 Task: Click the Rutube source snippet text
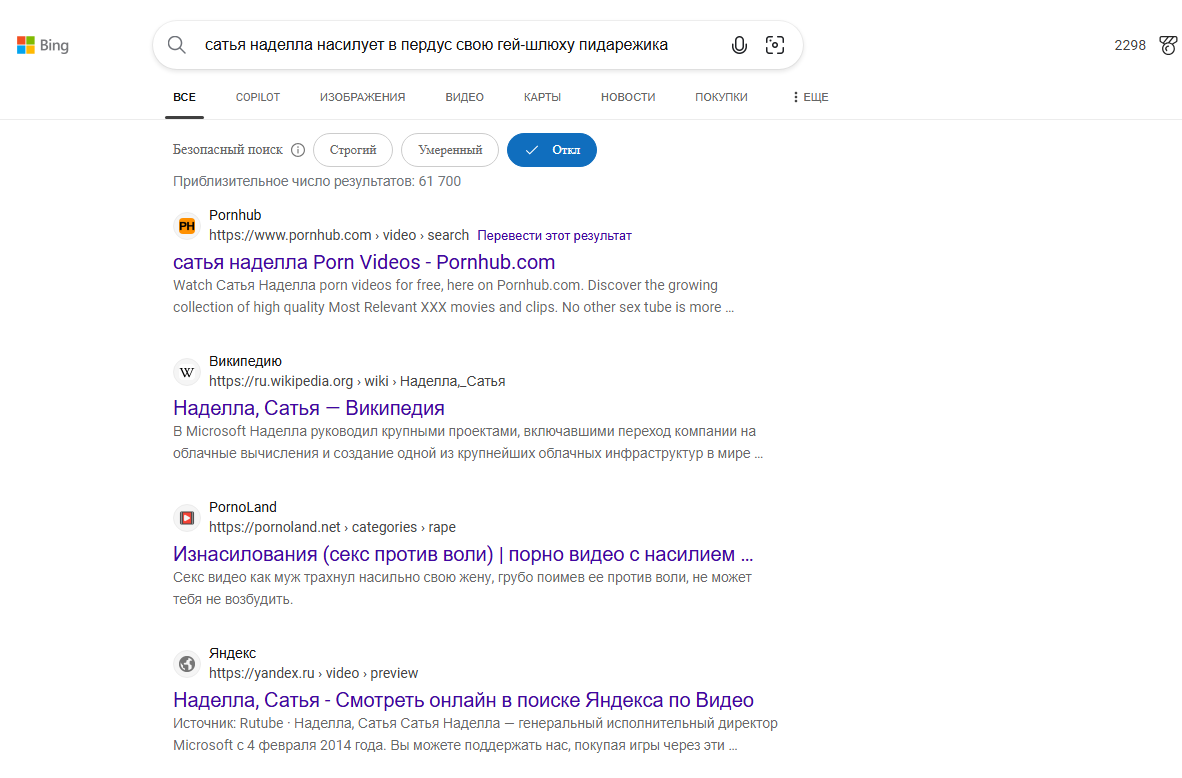tap(475, 734)
